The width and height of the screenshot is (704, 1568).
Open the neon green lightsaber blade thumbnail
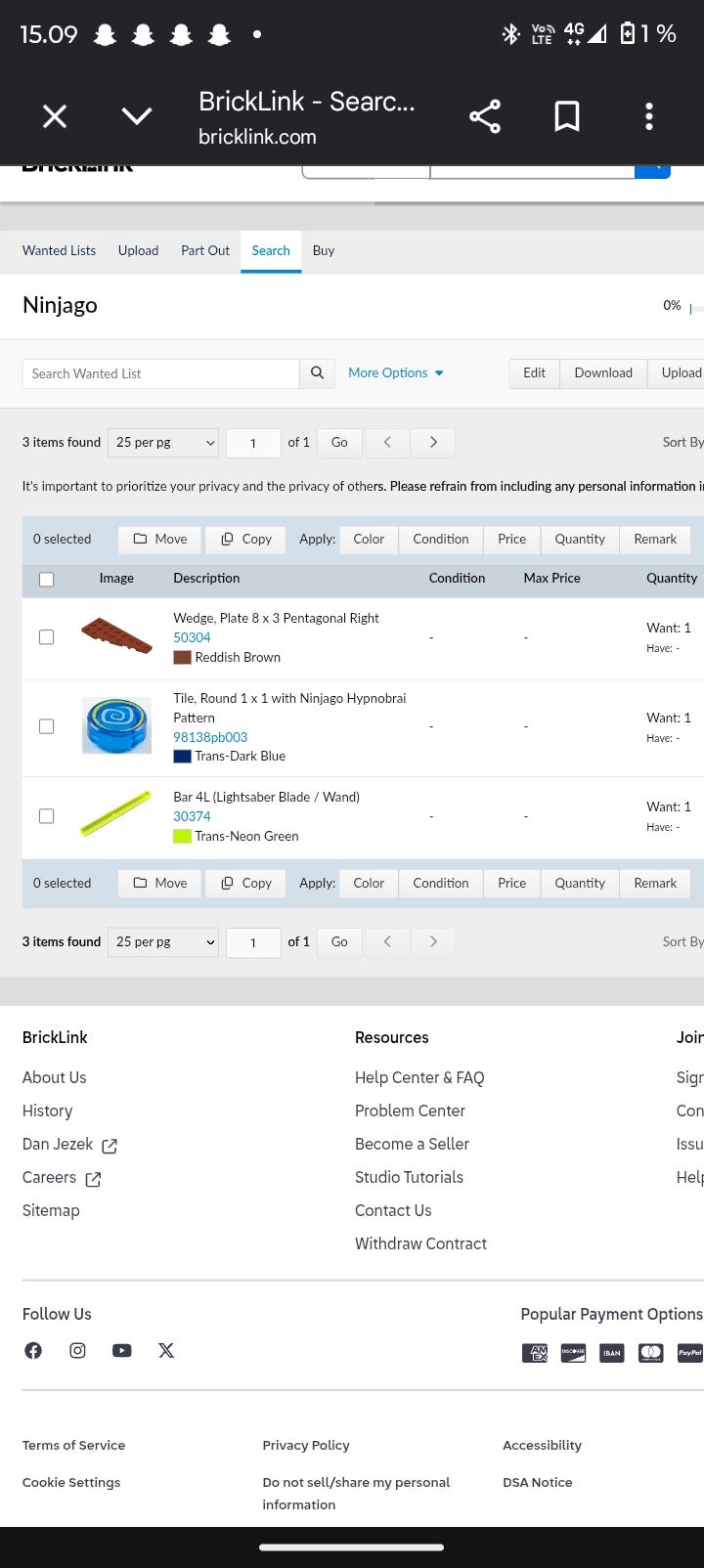pyautogui.click(x=116, y=814)
